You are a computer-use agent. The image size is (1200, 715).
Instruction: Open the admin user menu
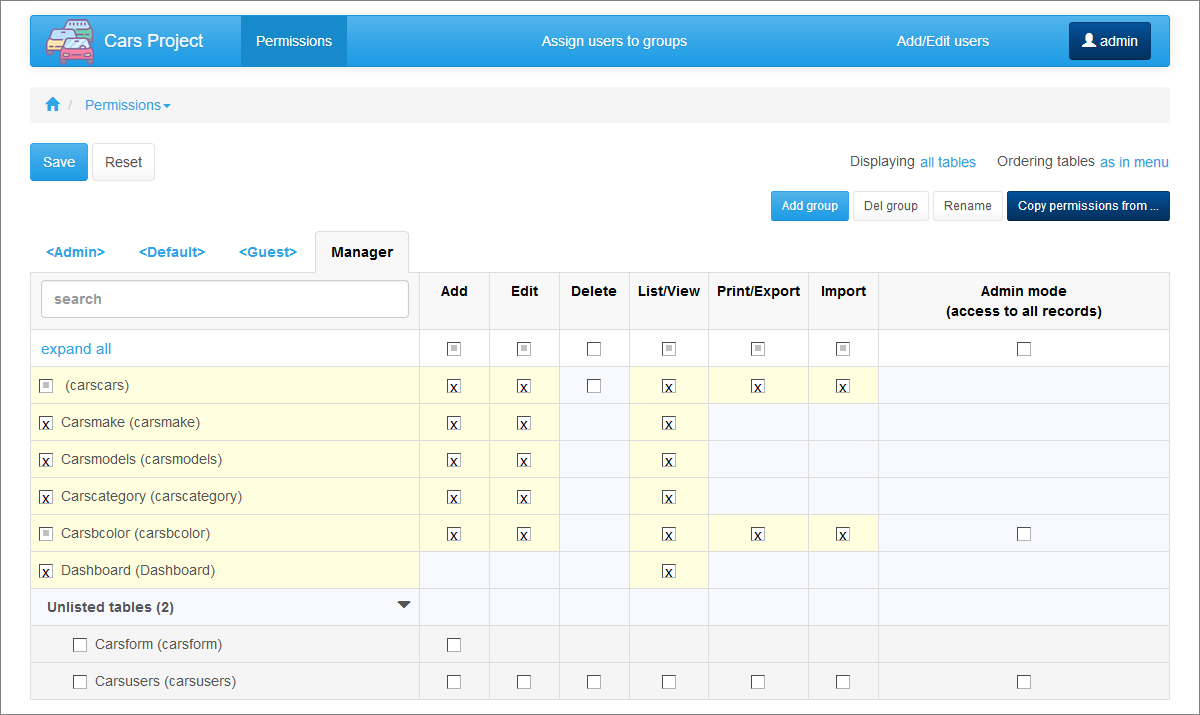pos(1109,40)
